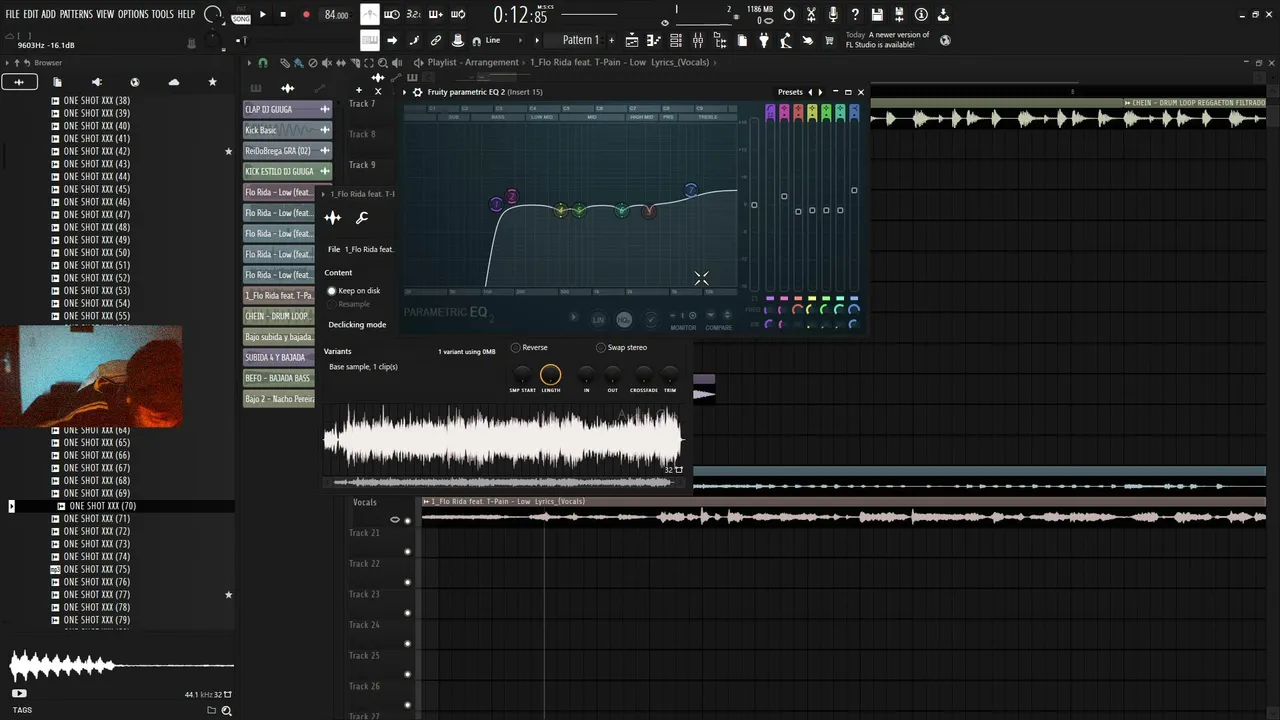Open the Playlist - Arrangement breadcrumb menu
1280x720 pixels.
pos(472,62)
